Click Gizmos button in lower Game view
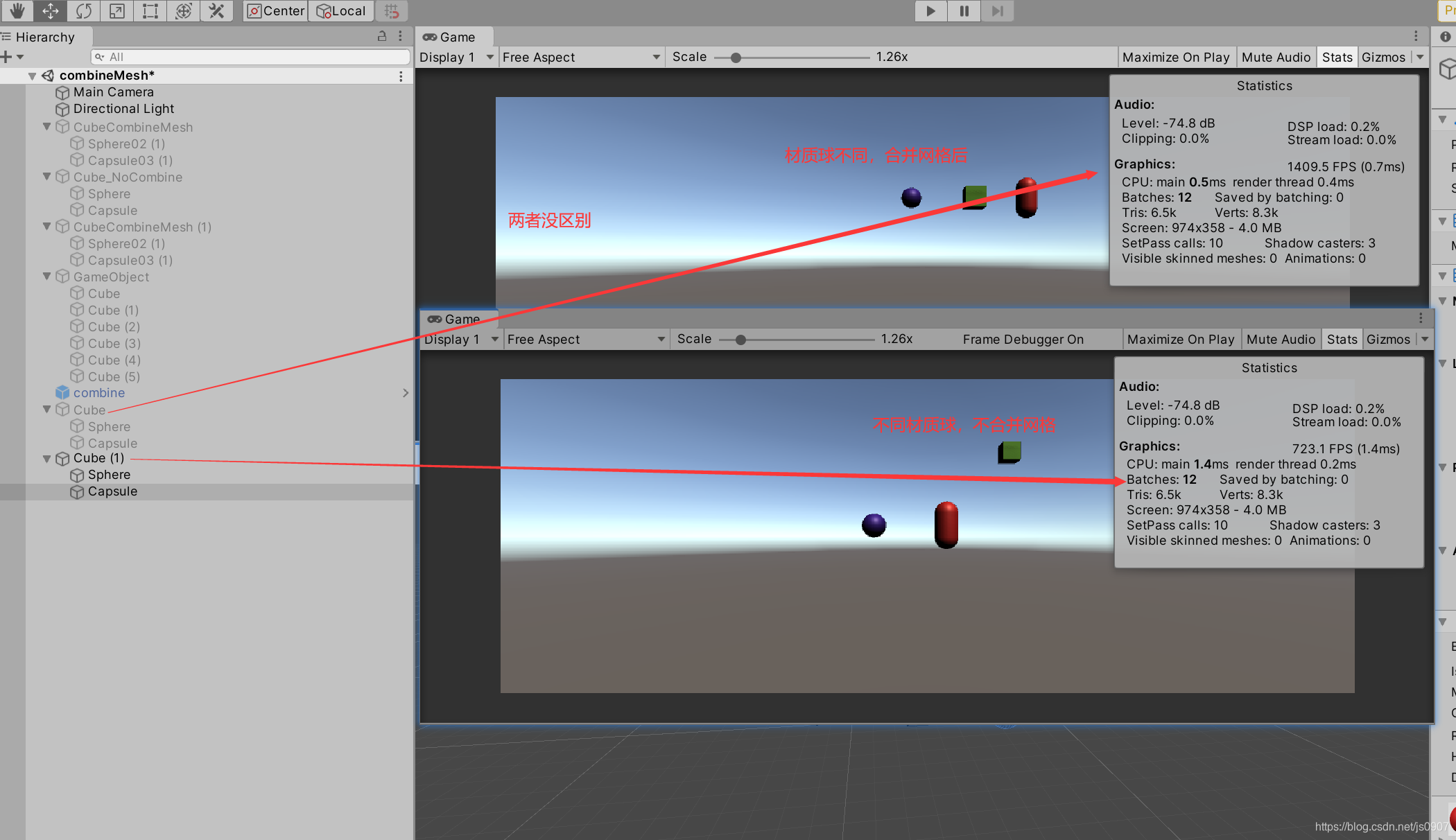 coord(1388,339)
